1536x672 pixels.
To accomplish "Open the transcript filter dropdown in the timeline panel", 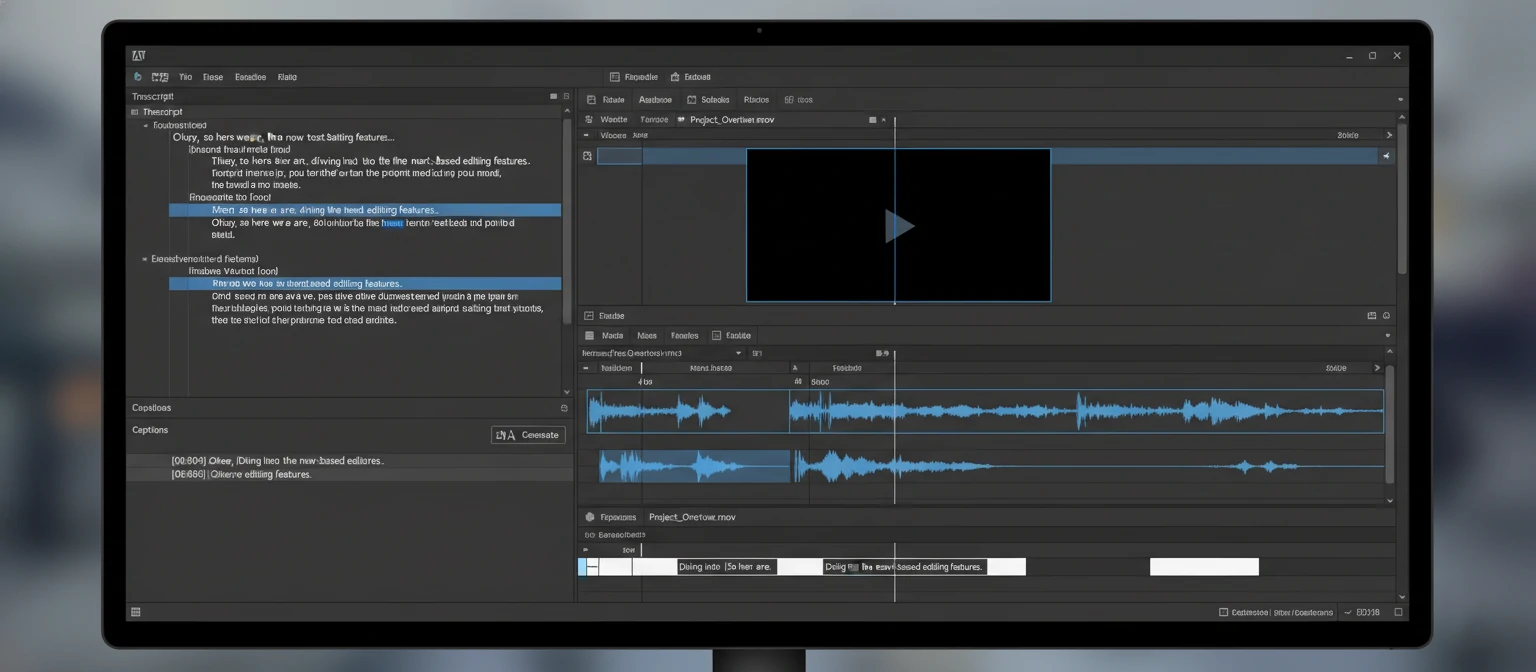I will [740, 352].
